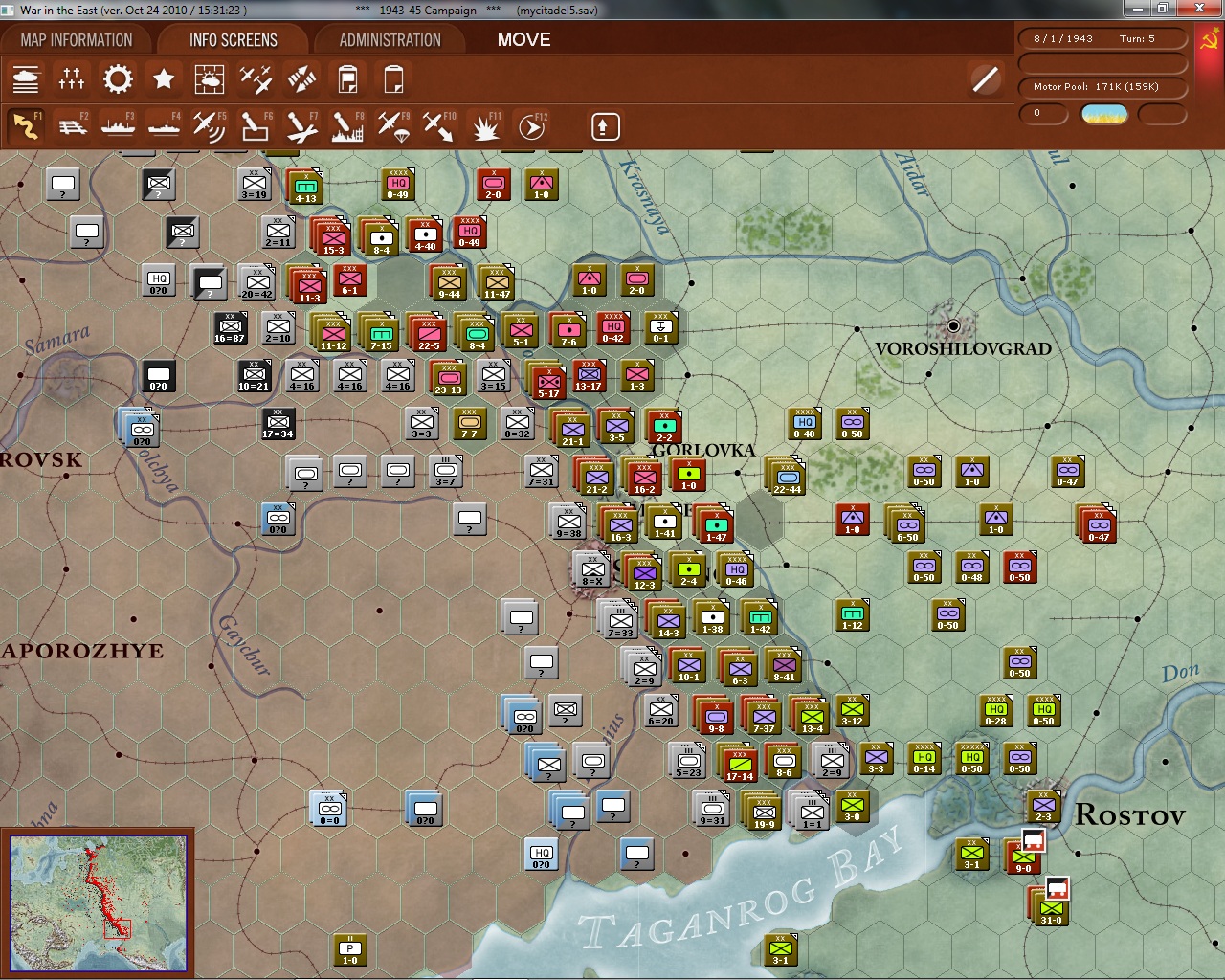
Task: Select F3 naval transport mode
Action: 118,126
